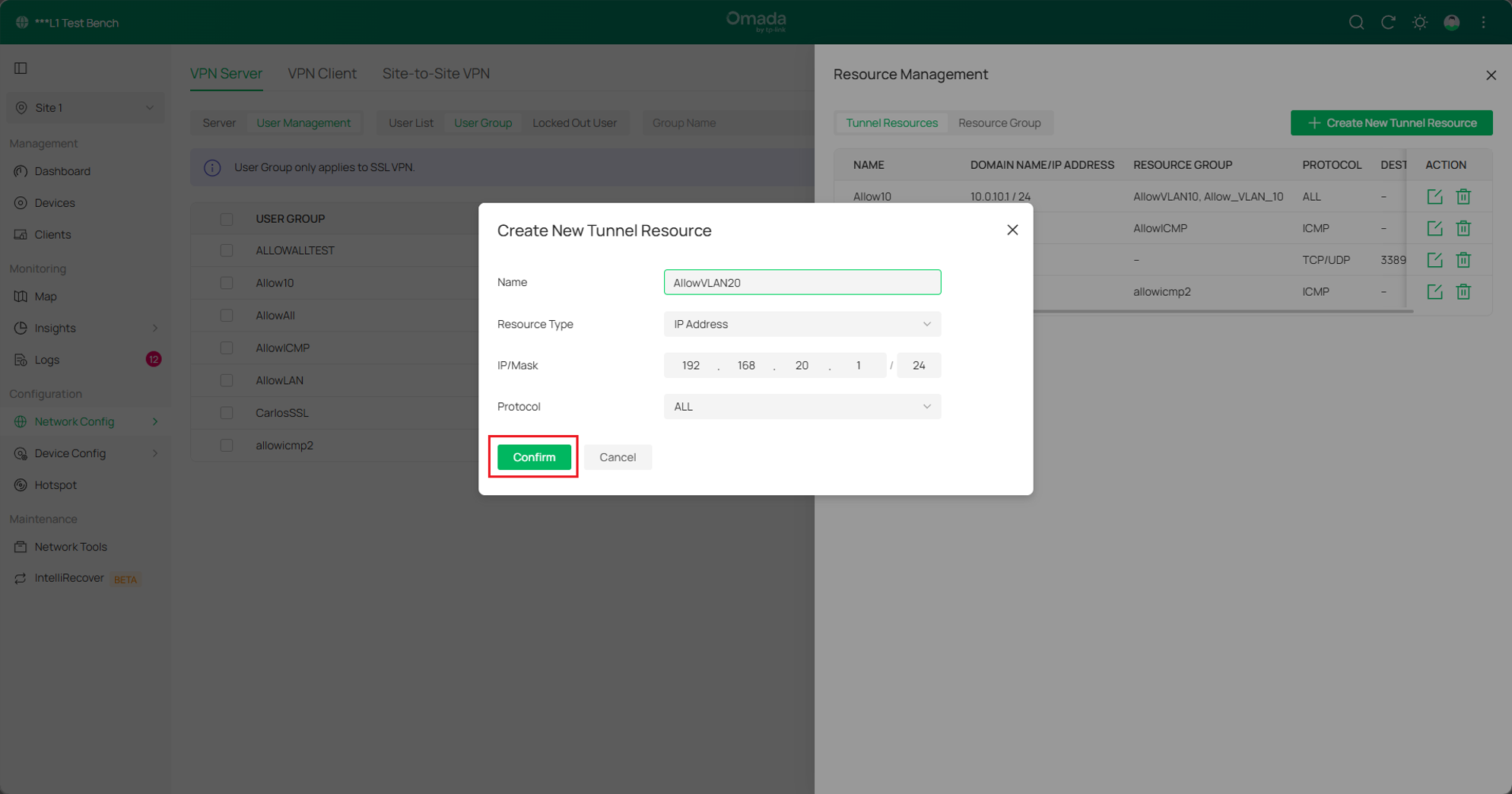Click the Name input field
Image resolution: width=1512 pixels, height=794 pixels.
coord(802,282)
